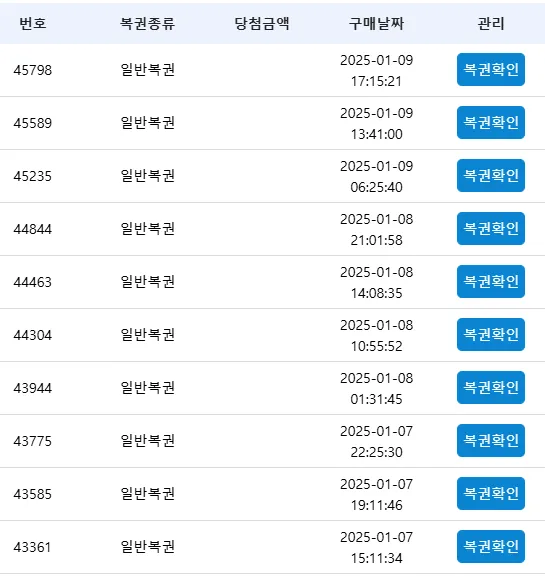Click the 관리 column header

coord(491,23)
